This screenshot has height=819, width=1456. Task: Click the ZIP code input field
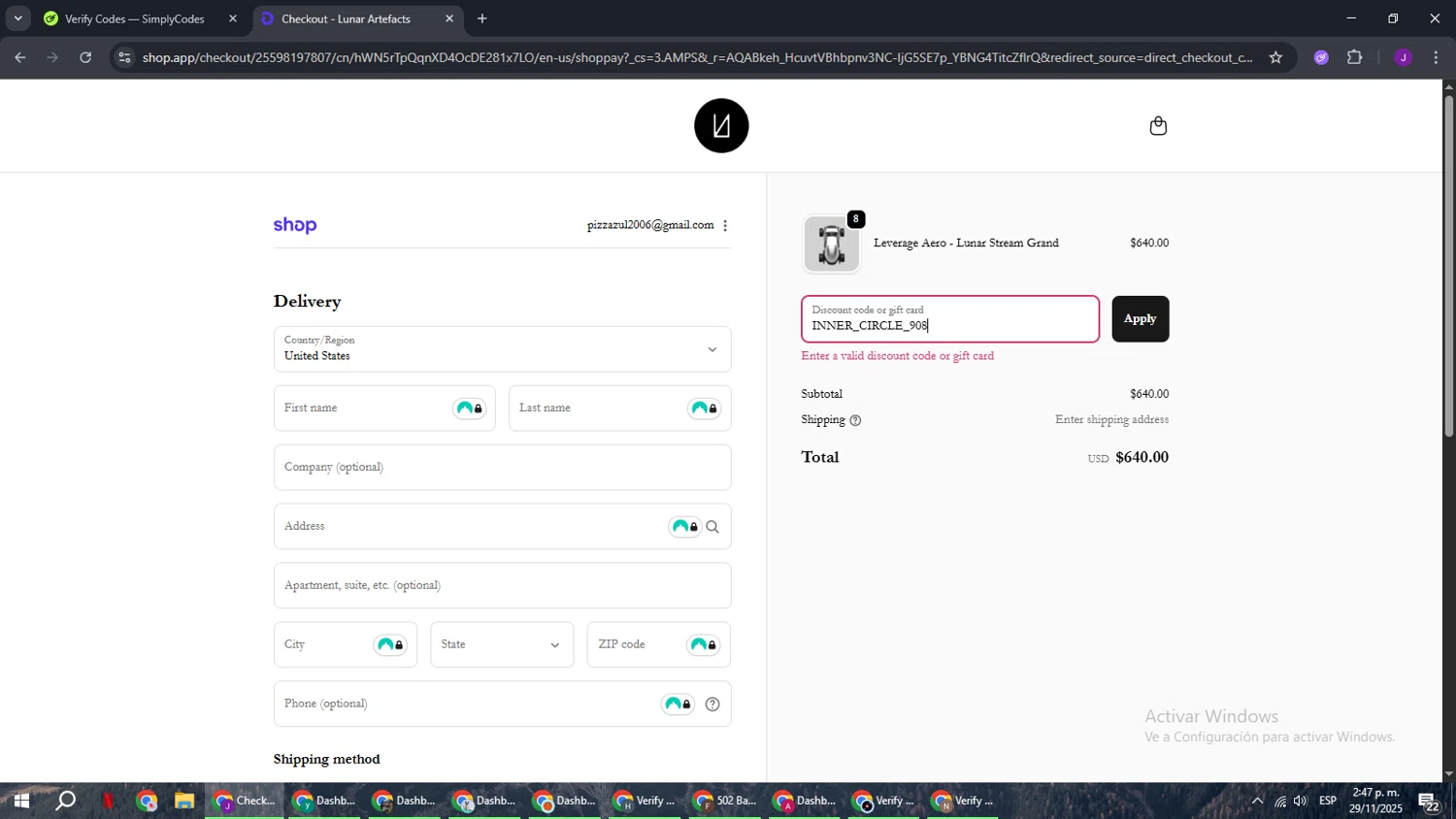(x=659, y=645)
